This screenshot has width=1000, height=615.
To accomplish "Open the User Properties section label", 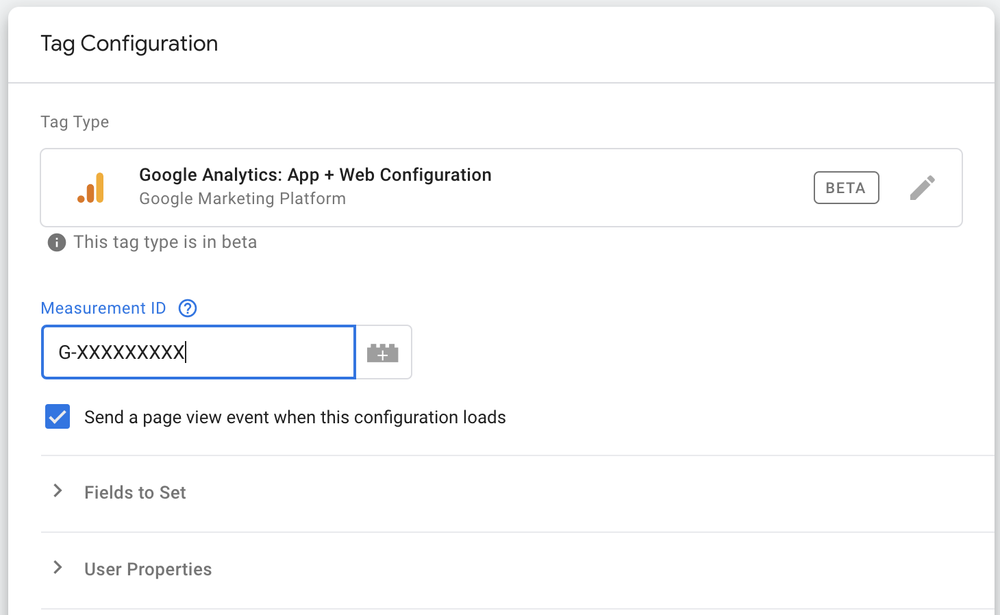I will coord(148,569).
